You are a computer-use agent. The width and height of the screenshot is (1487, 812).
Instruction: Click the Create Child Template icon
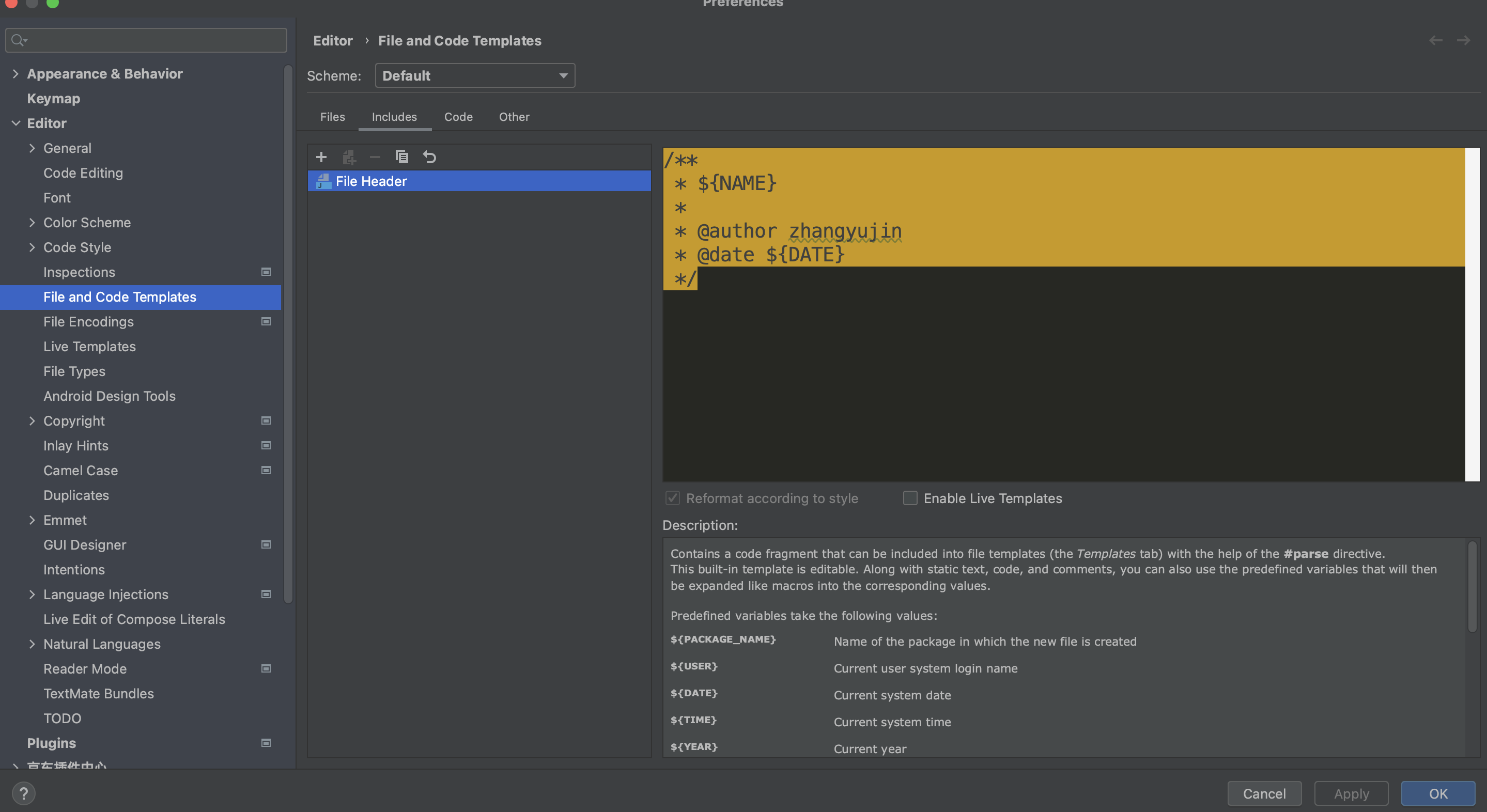[x=349, y=157]
